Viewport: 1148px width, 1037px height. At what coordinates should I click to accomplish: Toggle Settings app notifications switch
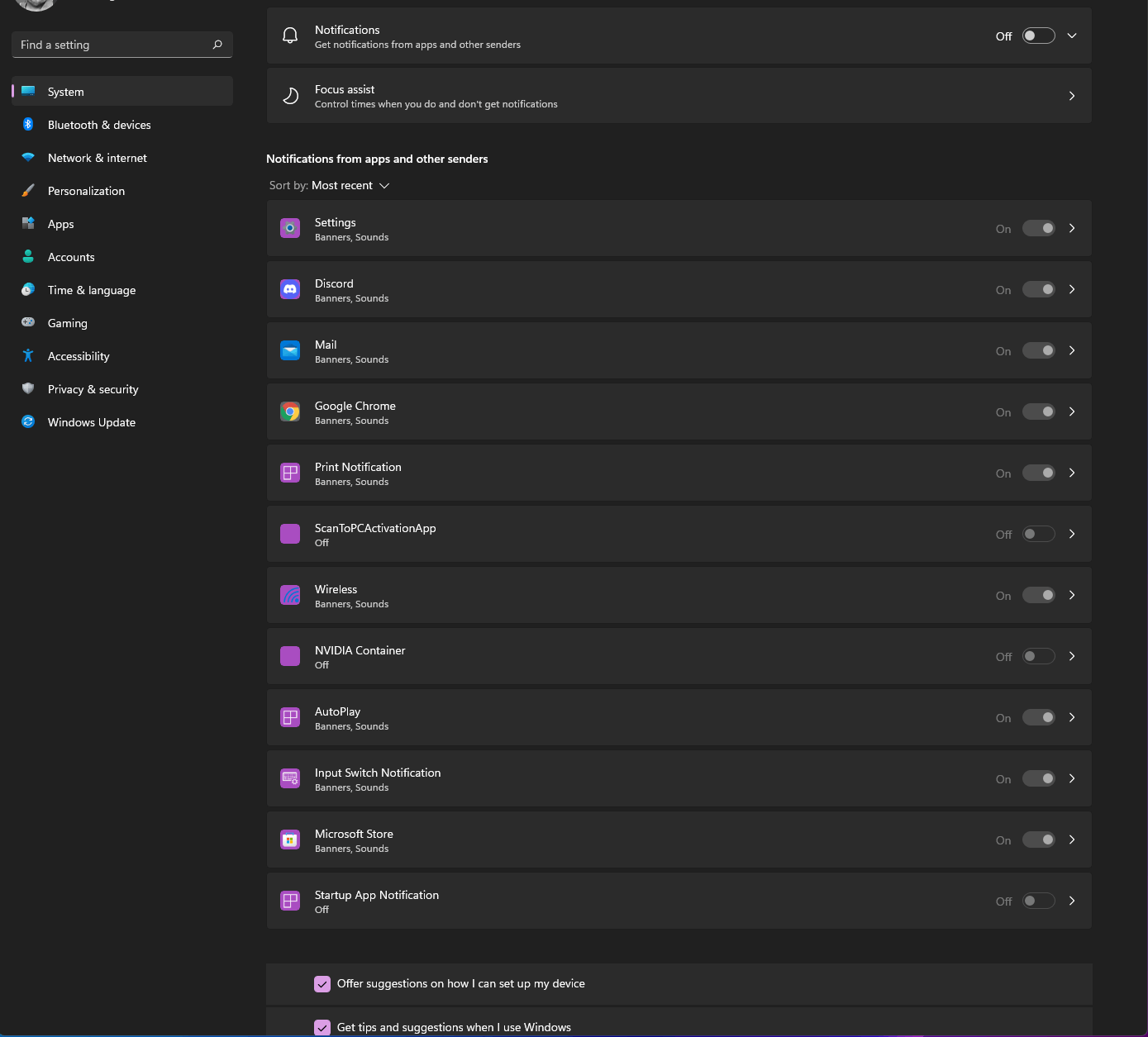[1039, 228]
